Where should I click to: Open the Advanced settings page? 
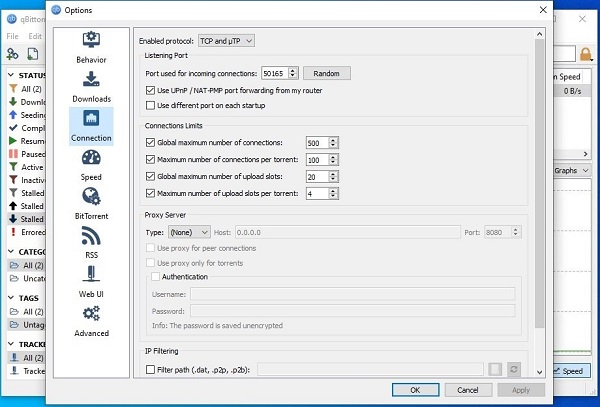[91, 321]
